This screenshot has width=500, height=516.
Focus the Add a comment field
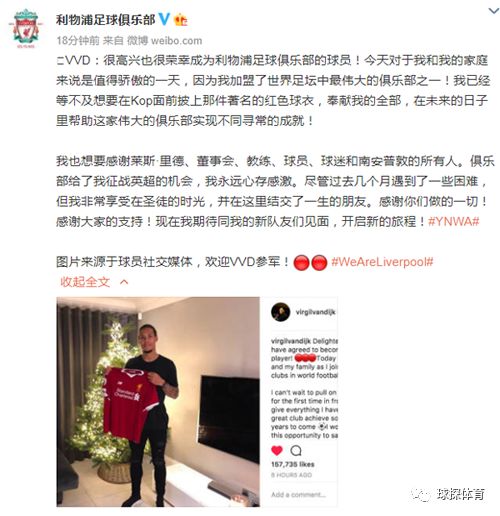click(298, 495)
